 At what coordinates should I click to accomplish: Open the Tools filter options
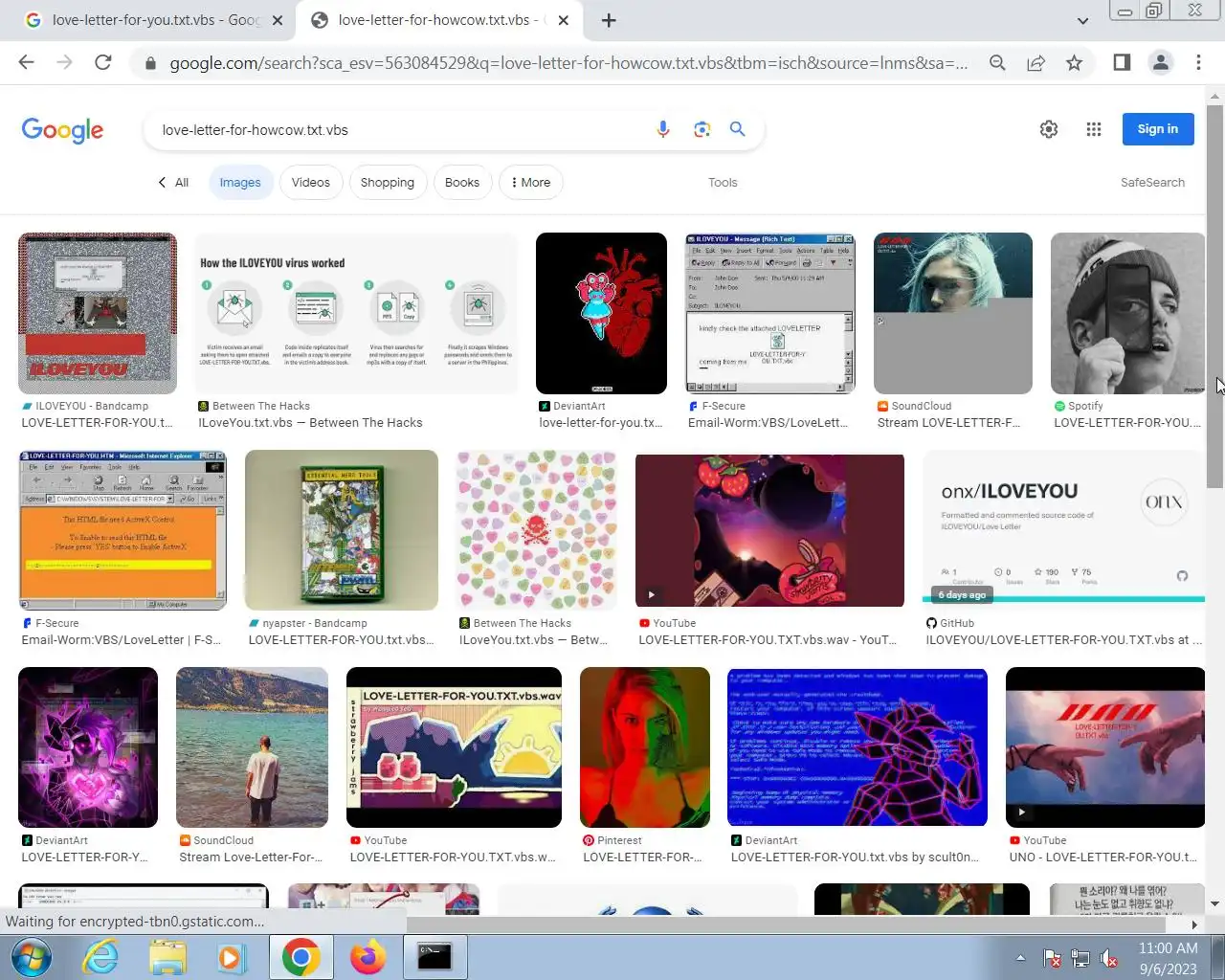coord(723,182)
